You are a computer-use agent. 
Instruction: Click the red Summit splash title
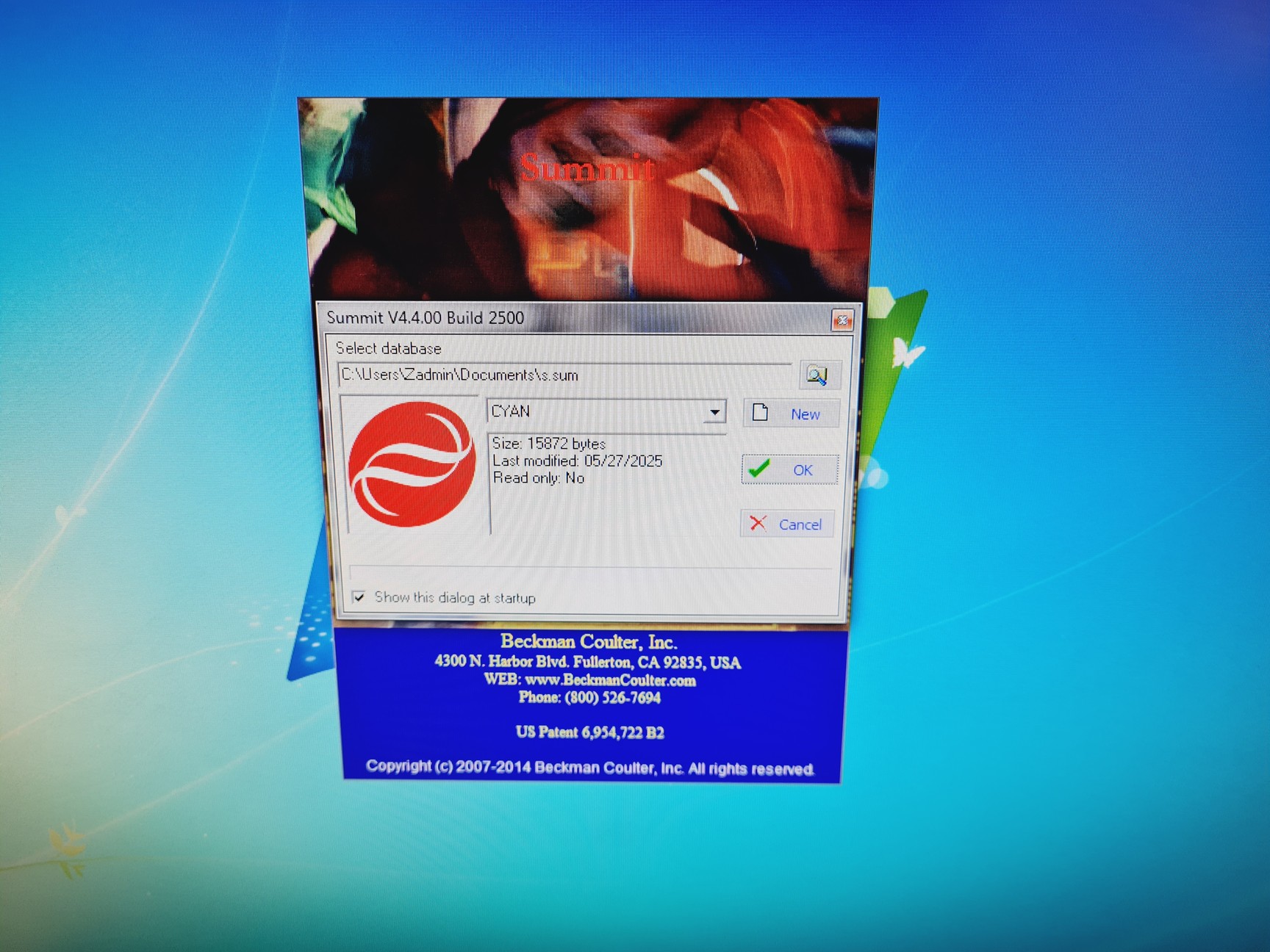pyautogui.click(x=586, y=169)
